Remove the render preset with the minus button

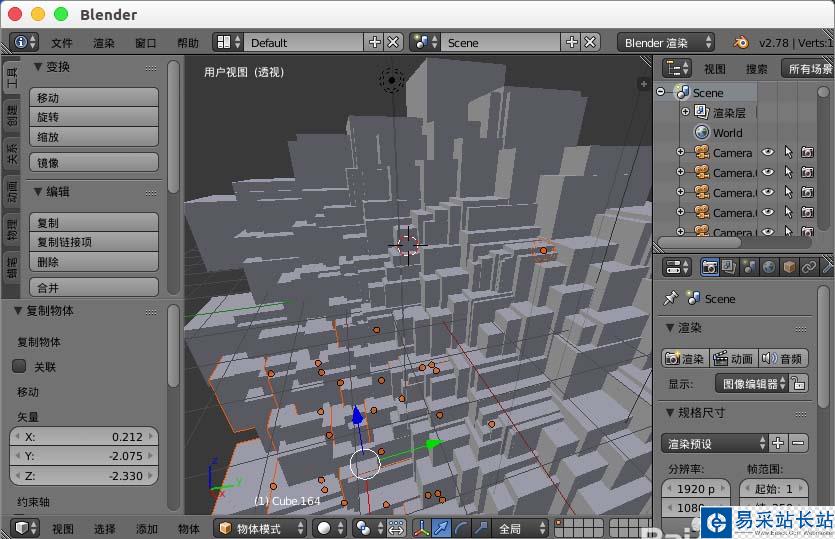pyautogui.click(x=798, y=443)
